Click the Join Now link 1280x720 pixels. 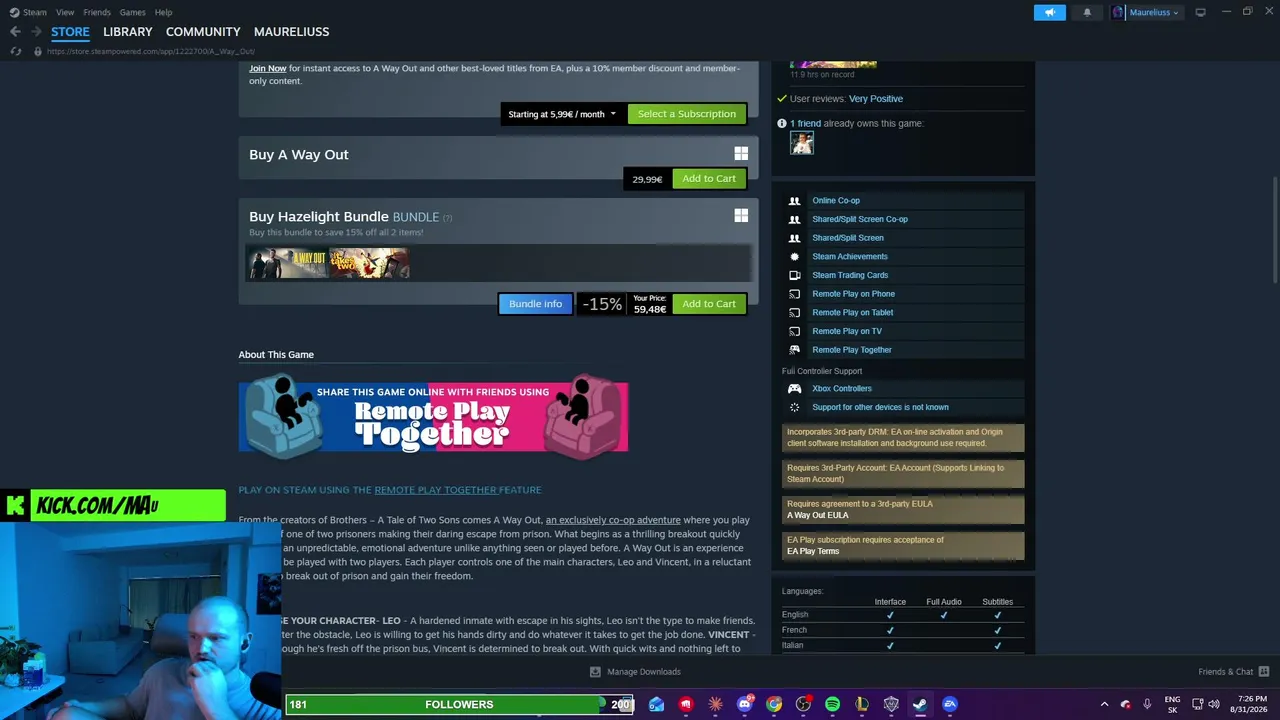(x=268, y=68)
